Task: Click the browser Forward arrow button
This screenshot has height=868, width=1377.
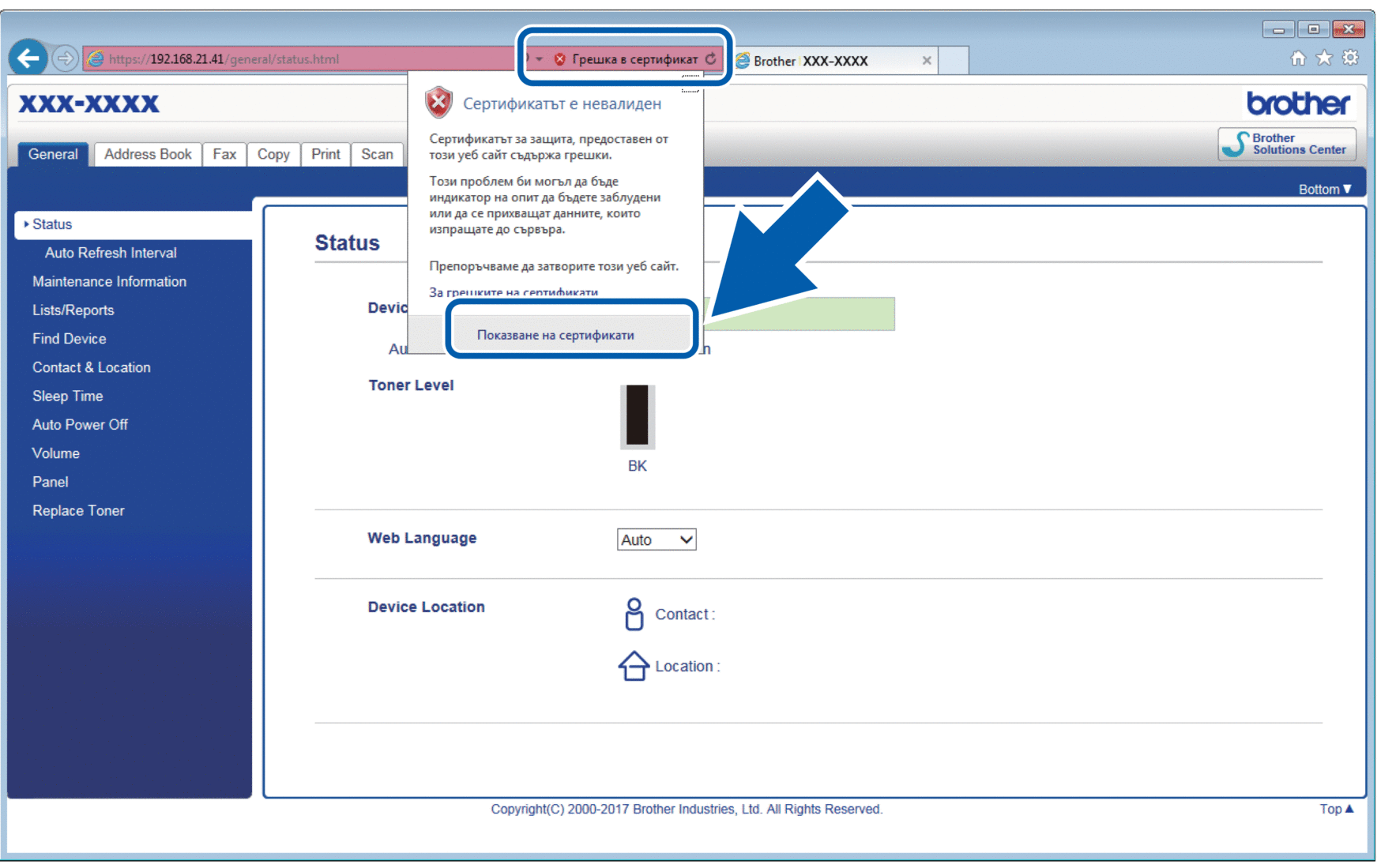Action: click(x=65, y=58)
